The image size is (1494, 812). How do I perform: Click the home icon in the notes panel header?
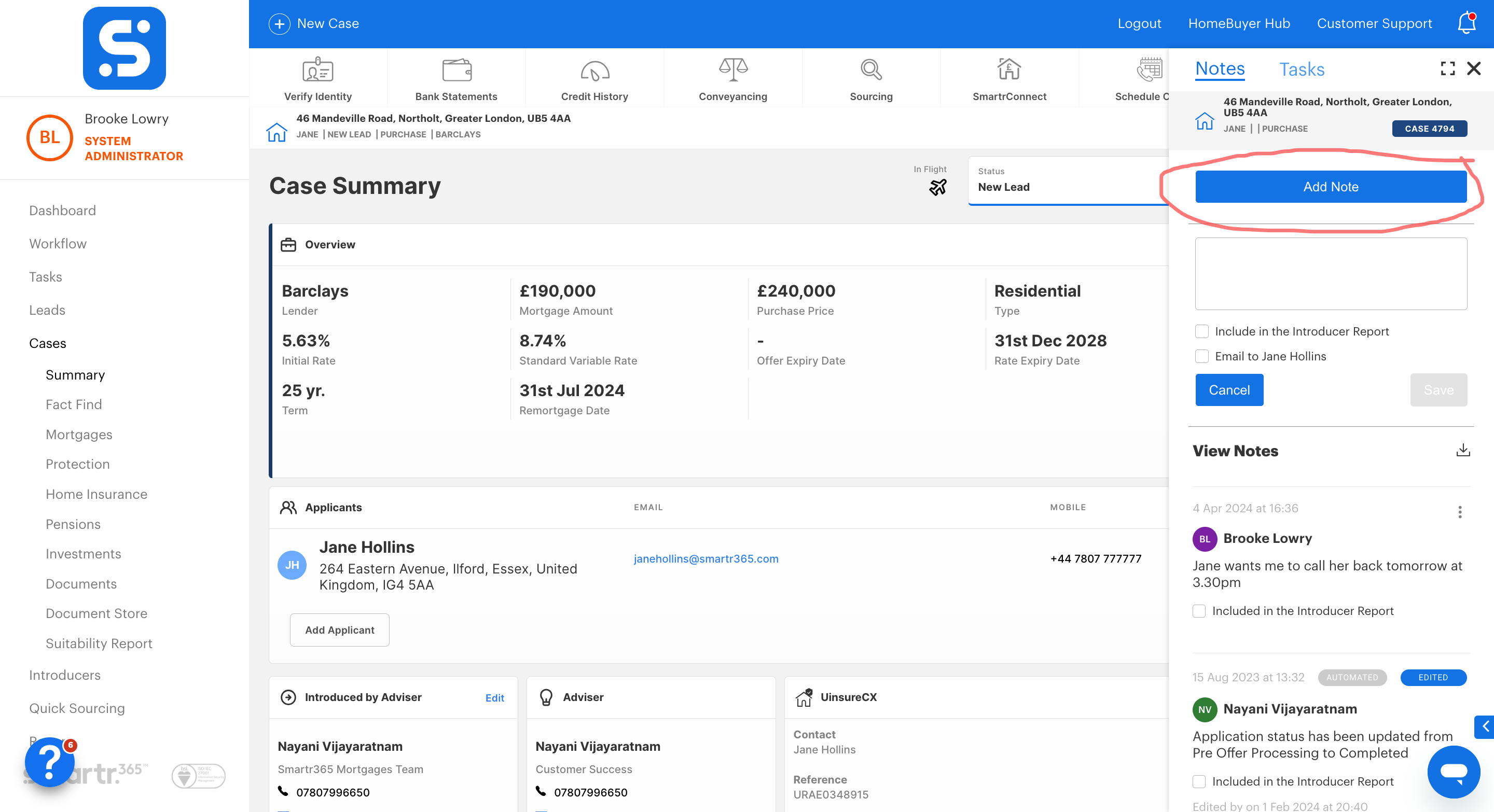1205,120
